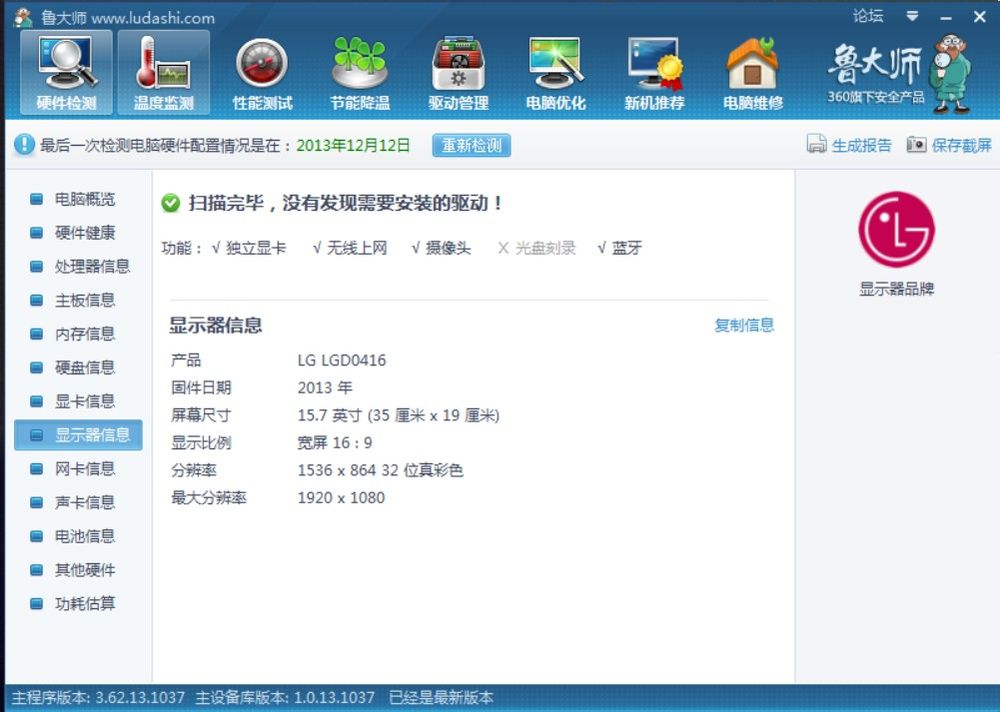Image resolution: width=1000 pixels, height=712 pixels.
Task: Click 生成报告 generate report text
Action: pos(861,145)
